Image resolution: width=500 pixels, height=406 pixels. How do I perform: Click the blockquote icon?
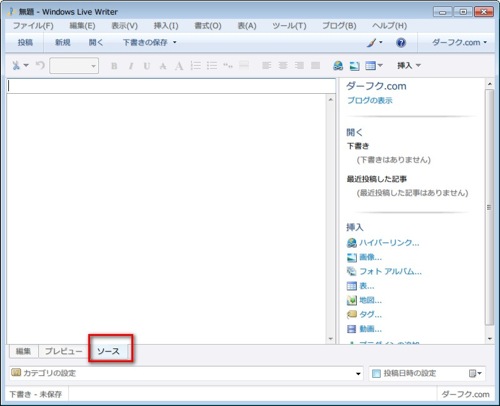[x=228, y=65]
